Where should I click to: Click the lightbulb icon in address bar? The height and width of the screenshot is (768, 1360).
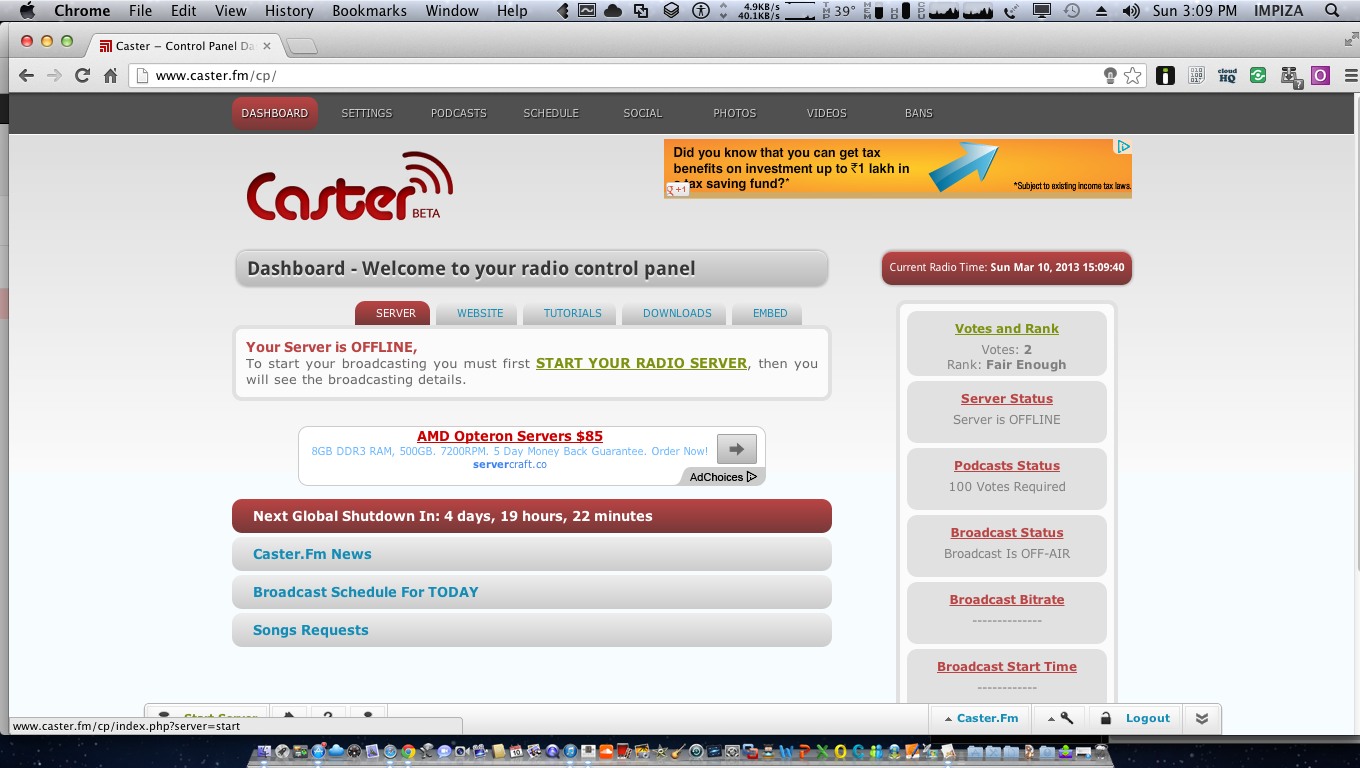coord(1110,75)
